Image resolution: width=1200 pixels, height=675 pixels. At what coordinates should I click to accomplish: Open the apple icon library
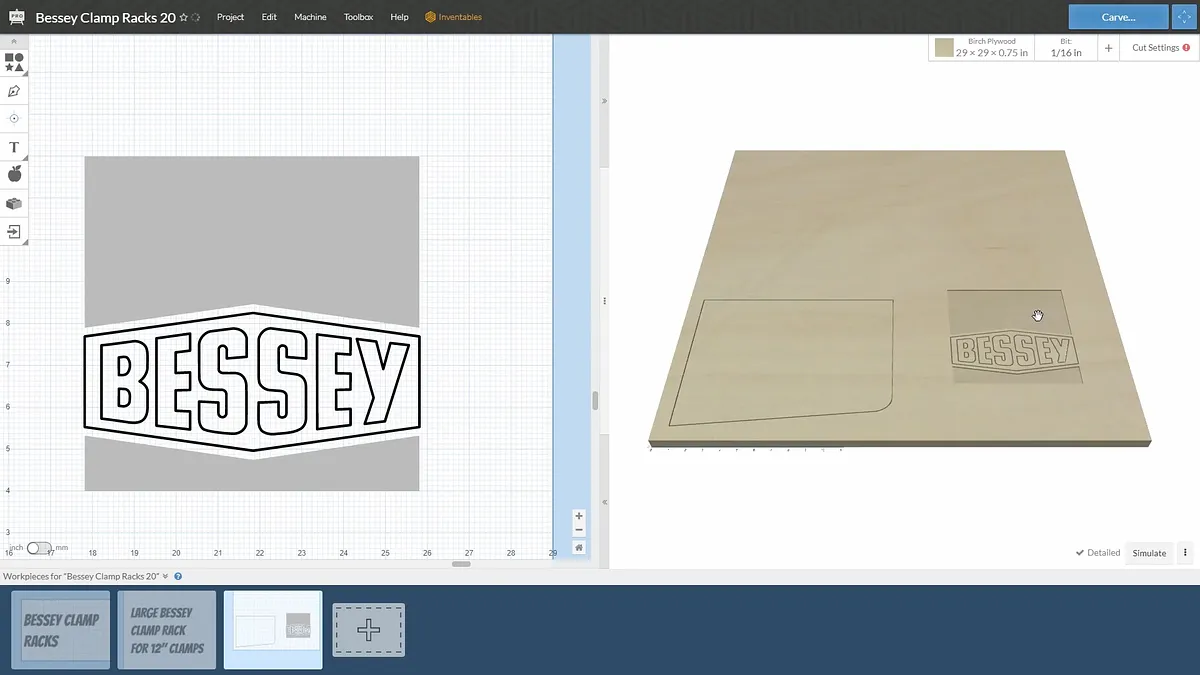[14, 175]
